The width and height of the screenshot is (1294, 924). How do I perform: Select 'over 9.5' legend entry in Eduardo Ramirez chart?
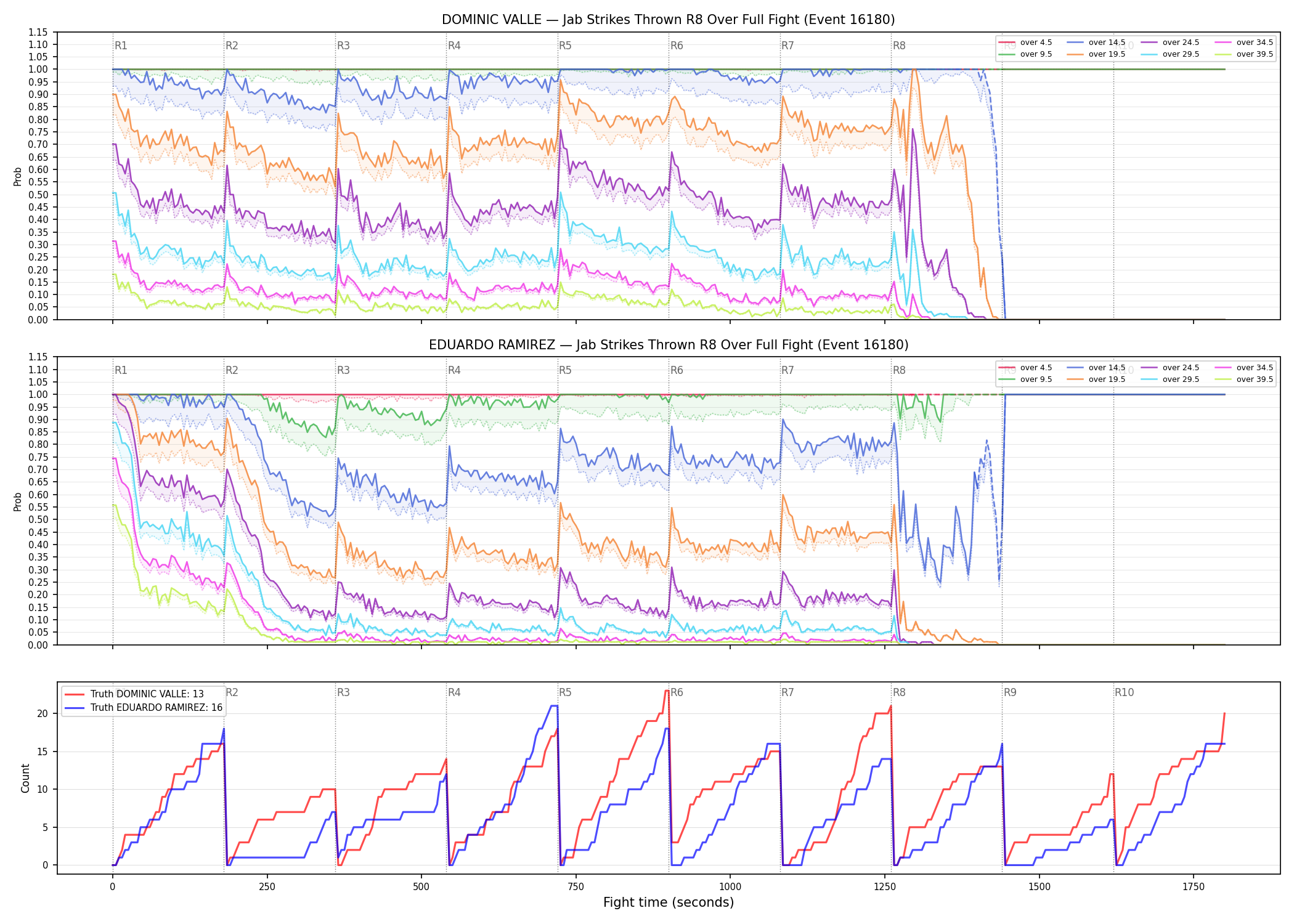tap(1025, 379)
